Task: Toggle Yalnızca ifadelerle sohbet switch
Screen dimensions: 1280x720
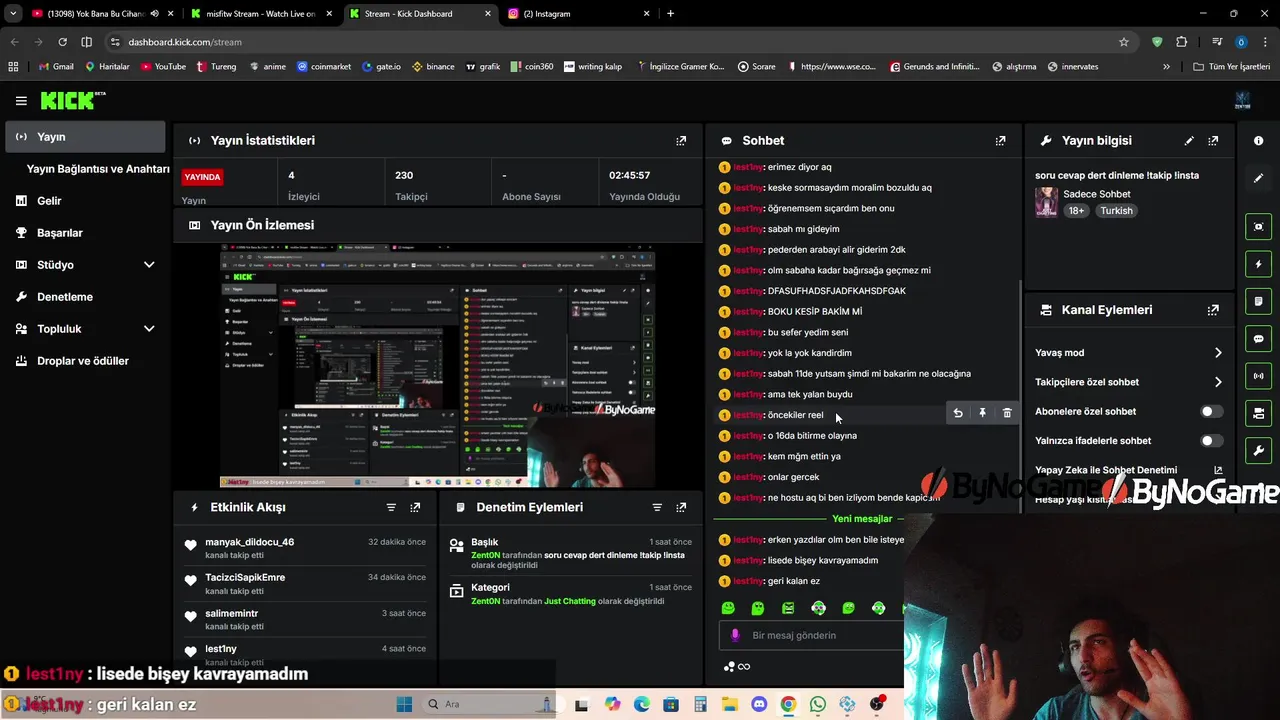Action: [1210, 441]
